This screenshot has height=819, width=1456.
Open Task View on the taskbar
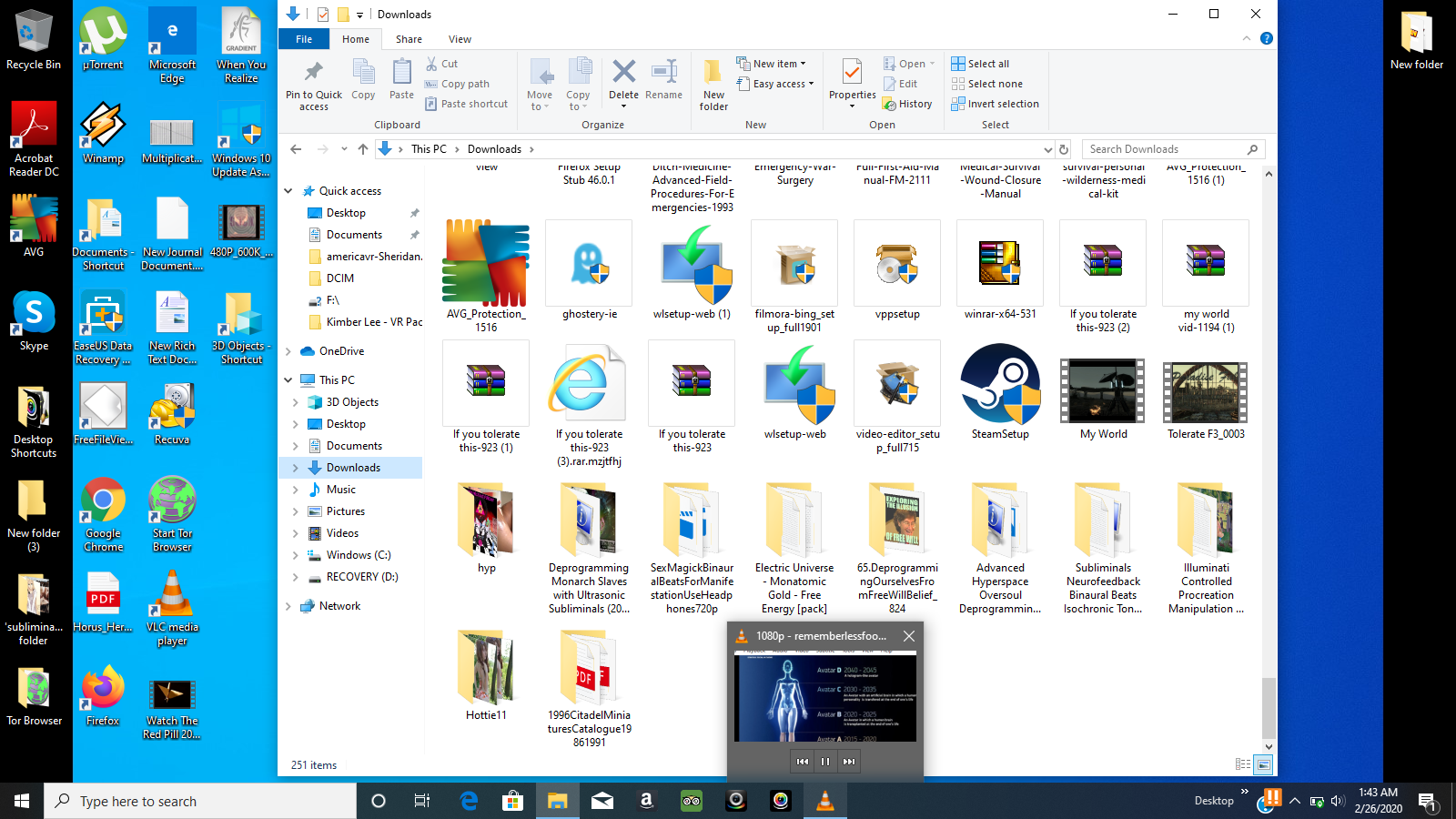(x=422, y=801)
